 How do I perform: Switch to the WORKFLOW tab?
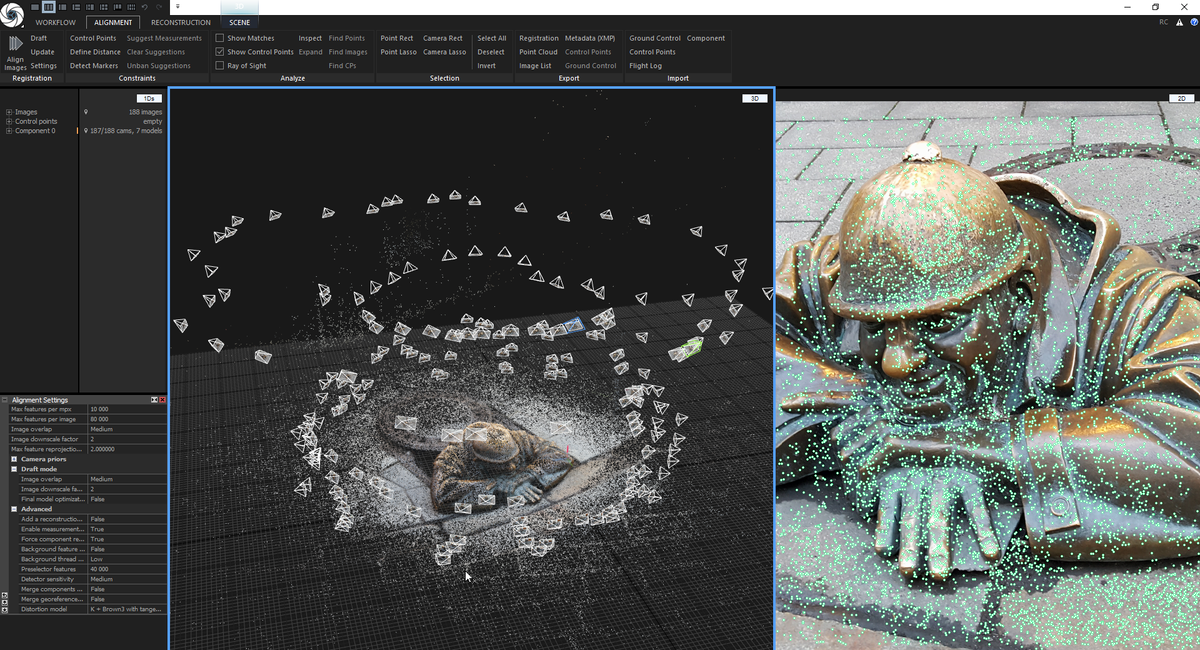[x=55, y=22]
